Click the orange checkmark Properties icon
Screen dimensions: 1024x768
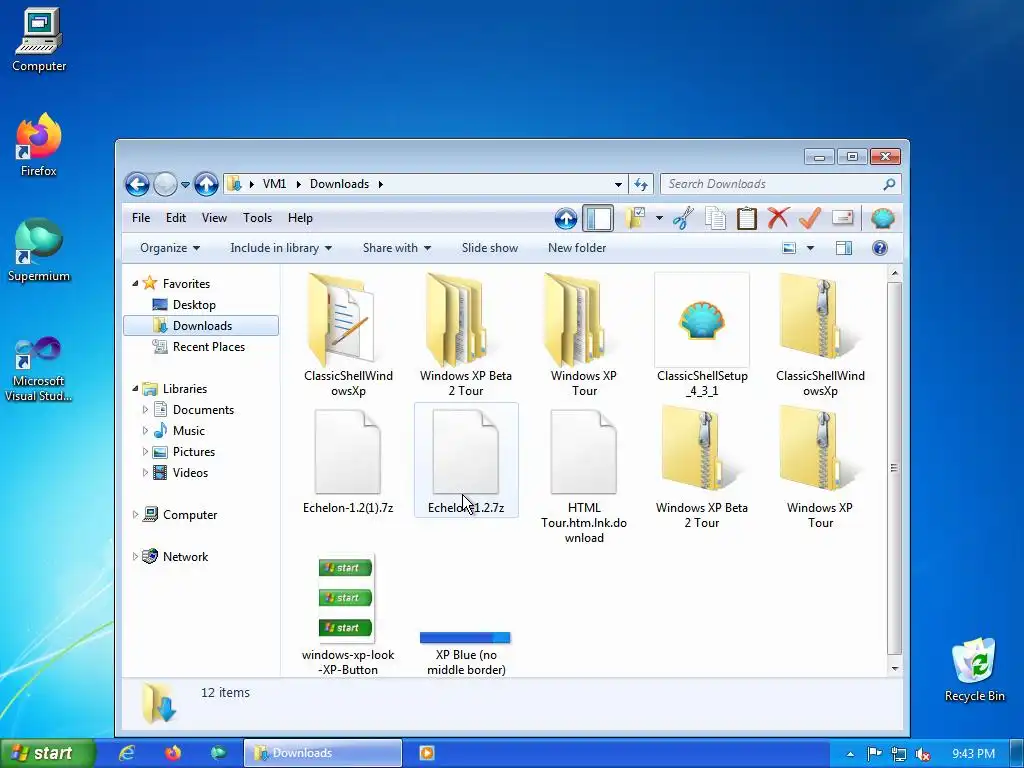click(810, 218)
